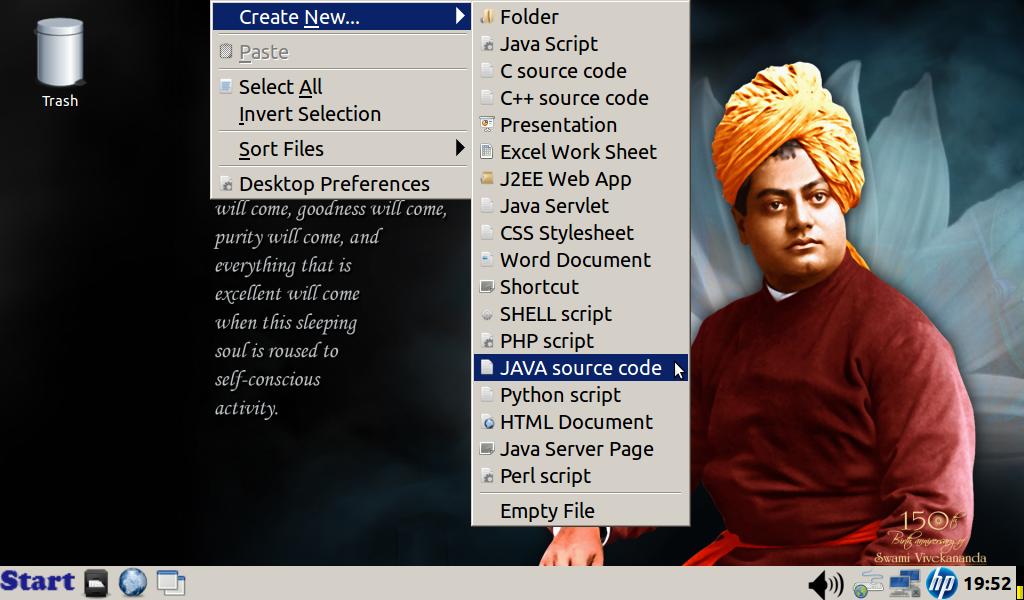
Task: Create a new C source code file
Action: [580, 71]
